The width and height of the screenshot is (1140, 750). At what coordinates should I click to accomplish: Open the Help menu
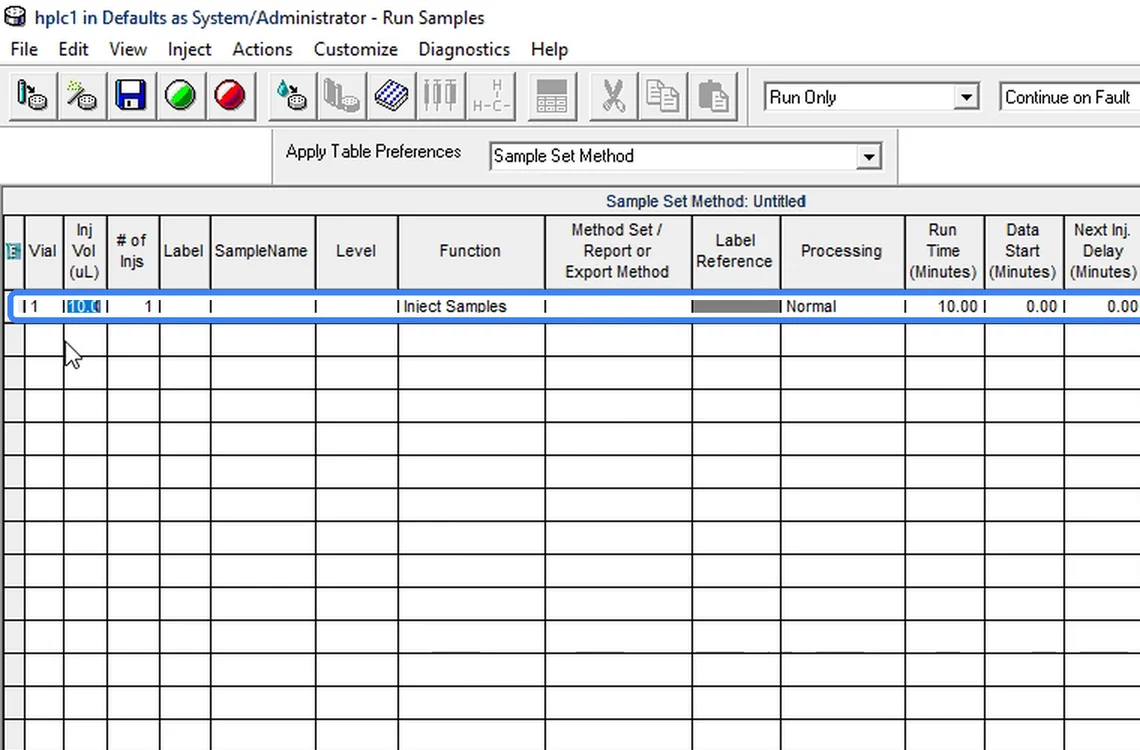tap(549, 49)
